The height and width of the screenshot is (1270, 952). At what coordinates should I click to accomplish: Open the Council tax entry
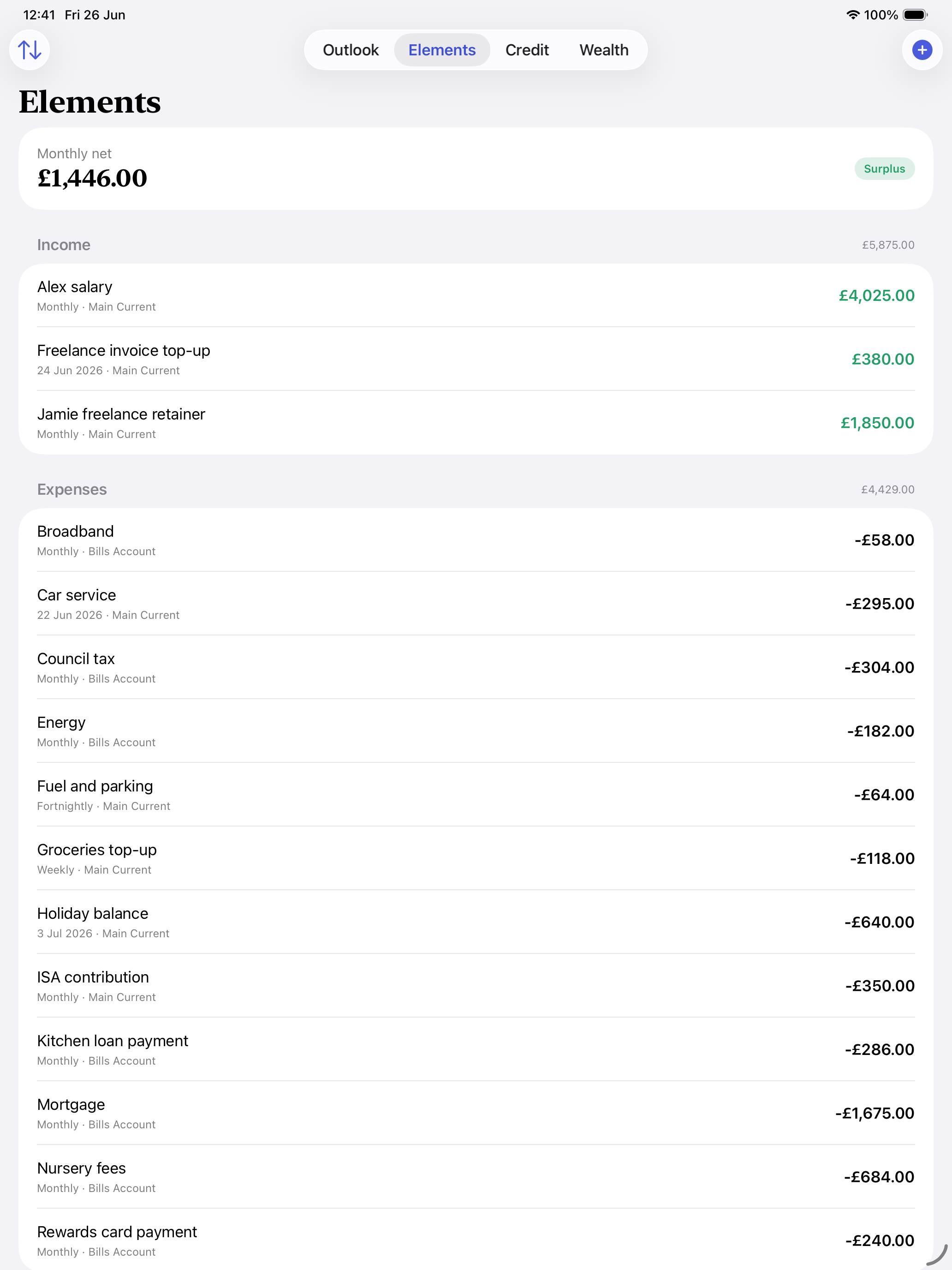[x=476, y=668]
